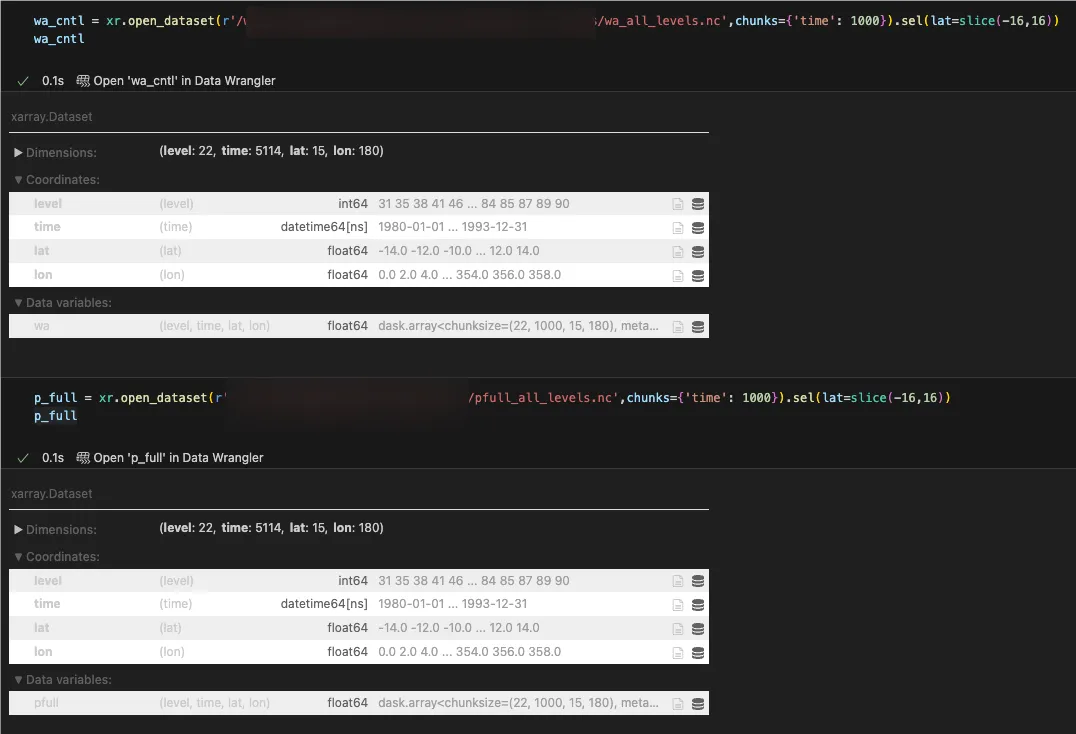Image resolution: width=1076 pixels, height=734 pixels.
Task: Show attributes icon for lat in p_full
Action: pyautogui.click(x=677, y=629)
